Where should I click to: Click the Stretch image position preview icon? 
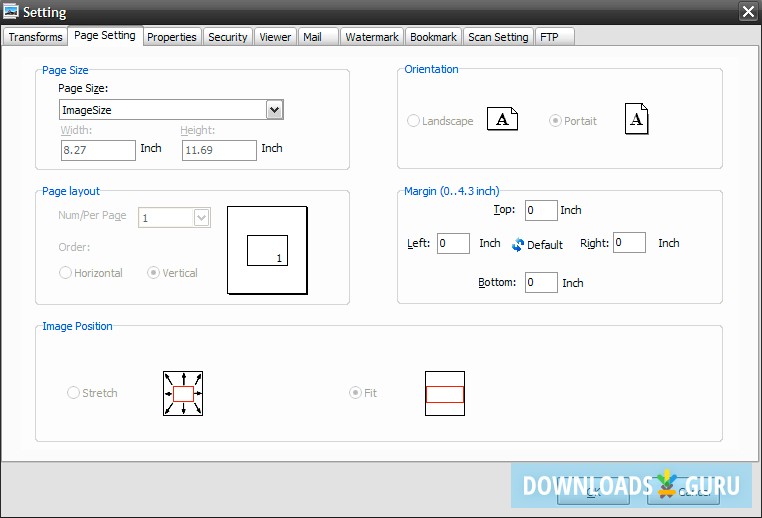[x=183, y=394]
